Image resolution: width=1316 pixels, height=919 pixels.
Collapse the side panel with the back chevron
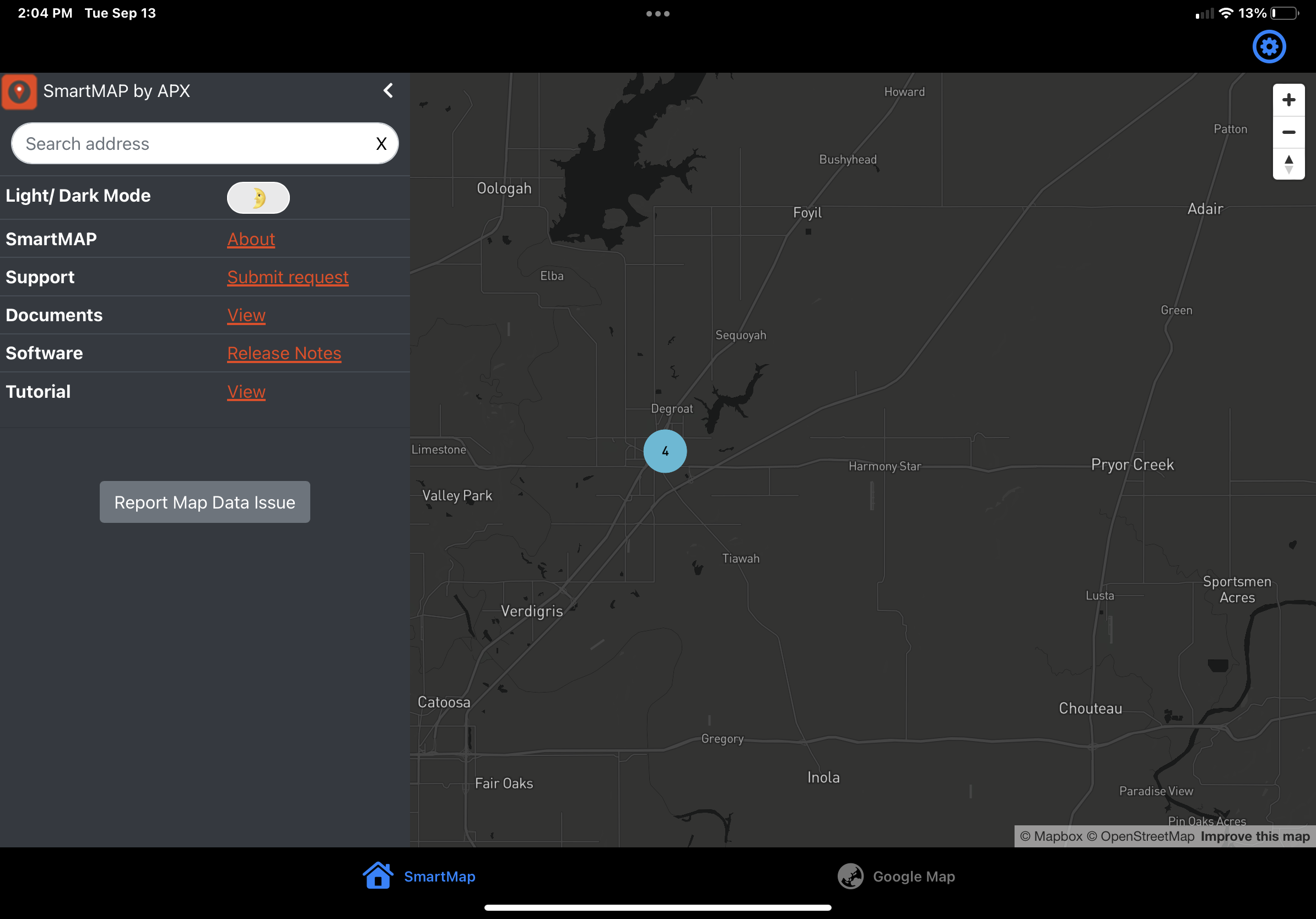388,90
